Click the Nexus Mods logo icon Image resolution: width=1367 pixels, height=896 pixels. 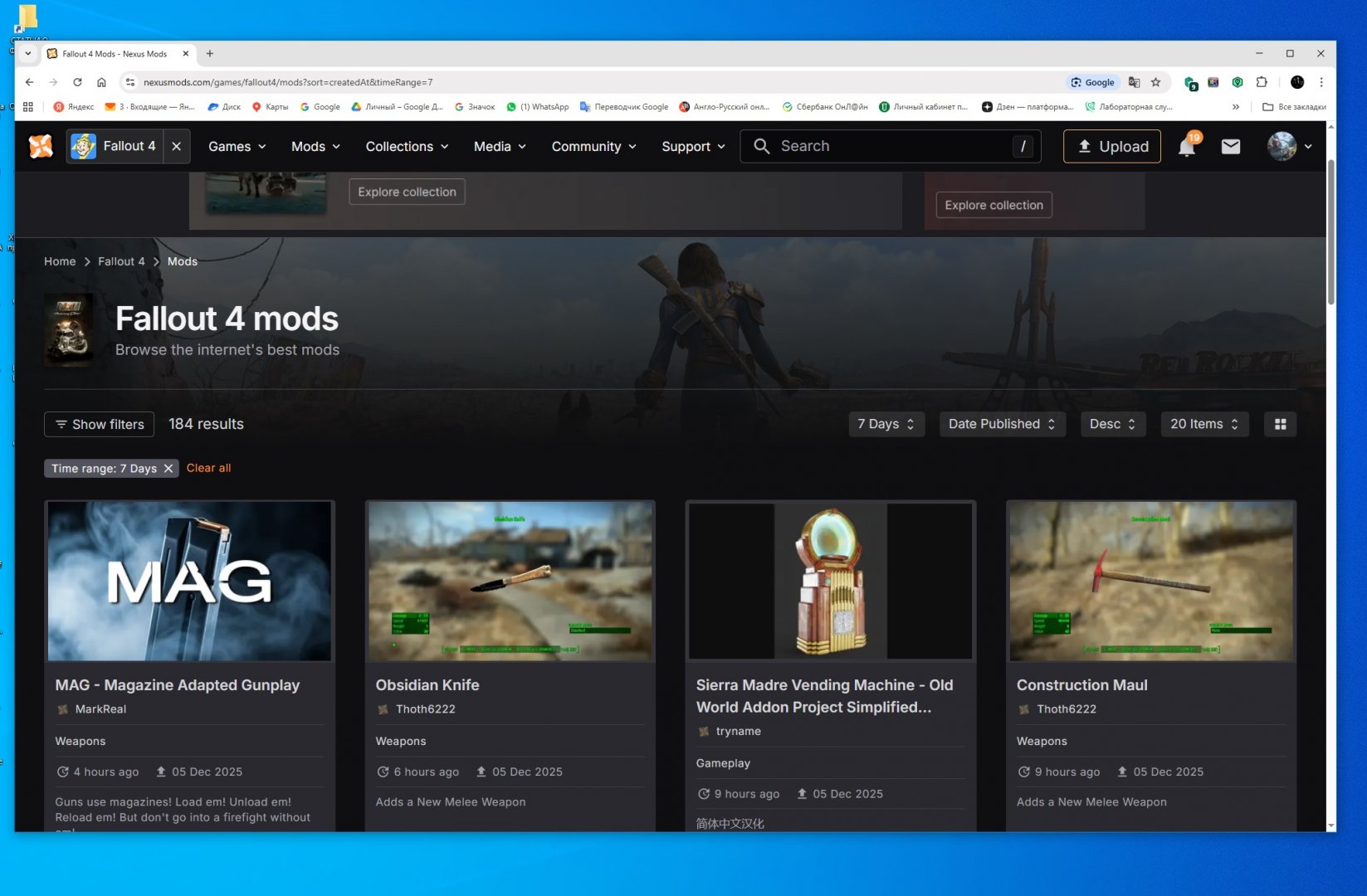pyautogui.click(x=41, y=146)
